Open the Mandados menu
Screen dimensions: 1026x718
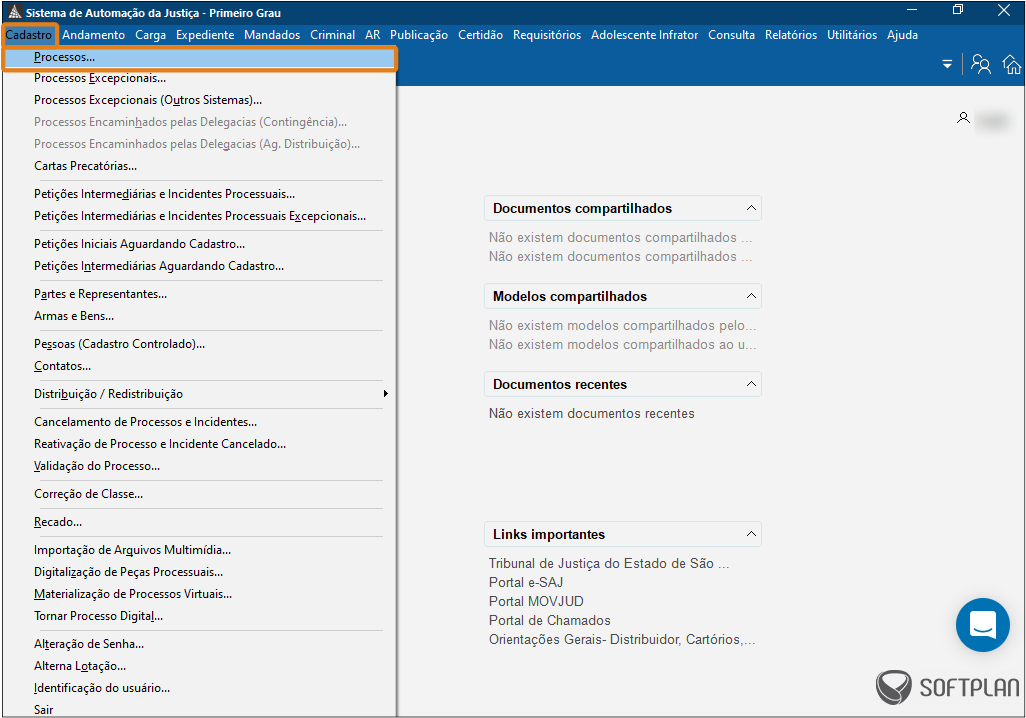coord(272,35)
